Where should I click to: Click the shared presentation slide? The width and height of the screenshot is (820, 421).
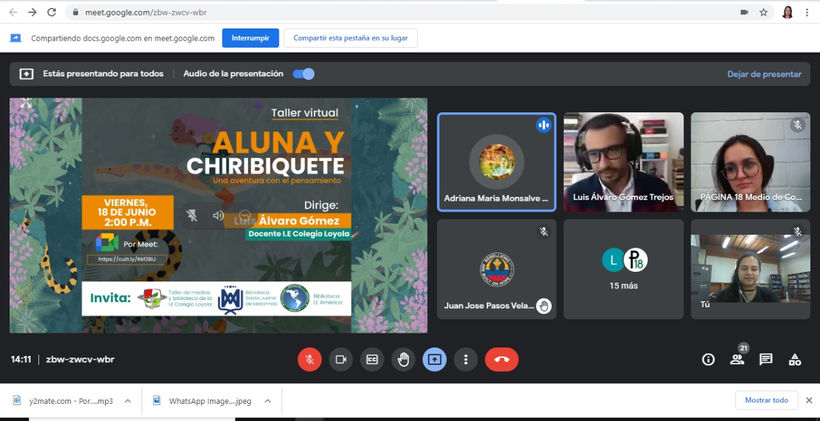tap(218, 215)
